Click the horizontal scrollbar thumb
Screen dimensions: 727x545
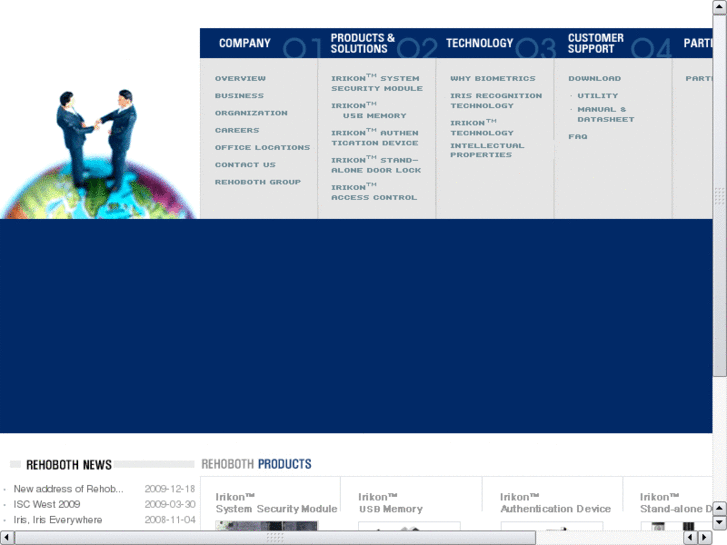(x=275, y=538)
